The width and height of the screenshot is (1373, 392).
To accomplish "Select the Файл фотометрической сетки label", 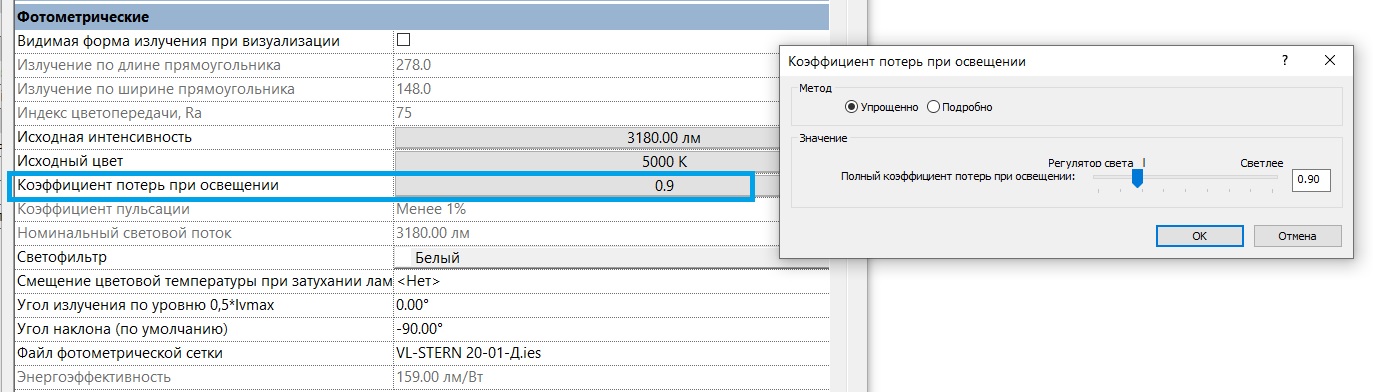I will (120, 353).
